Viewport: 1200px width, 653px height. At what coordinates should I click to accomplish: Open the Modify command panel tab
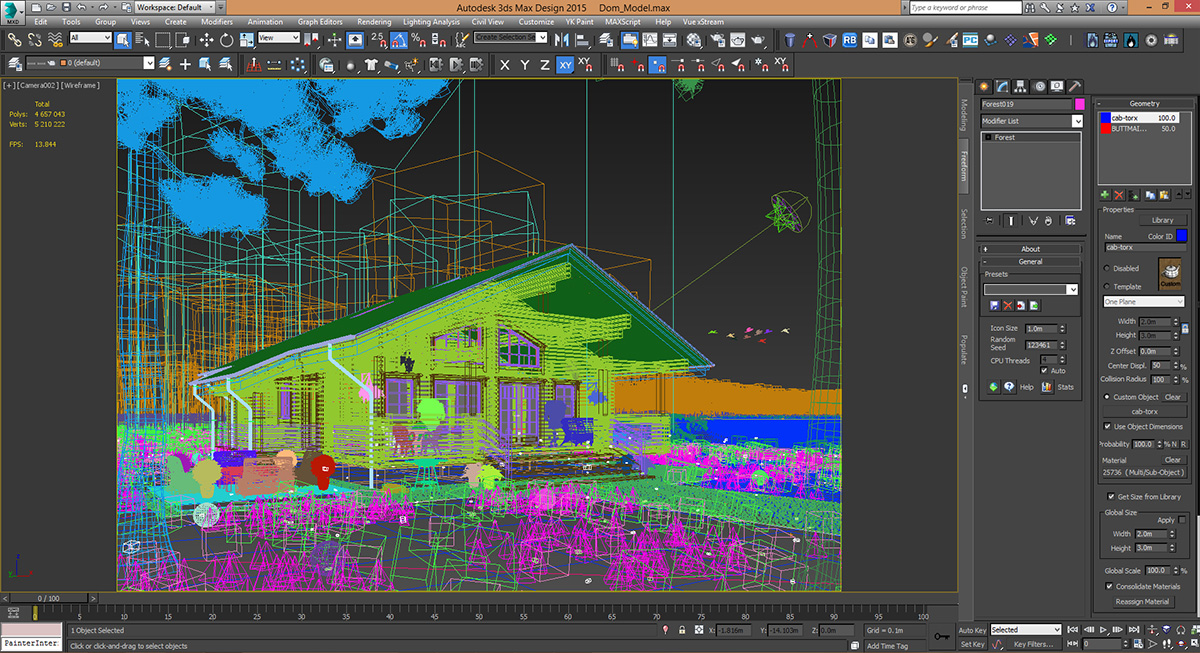pyautogui.click(x=1001, y=86)
